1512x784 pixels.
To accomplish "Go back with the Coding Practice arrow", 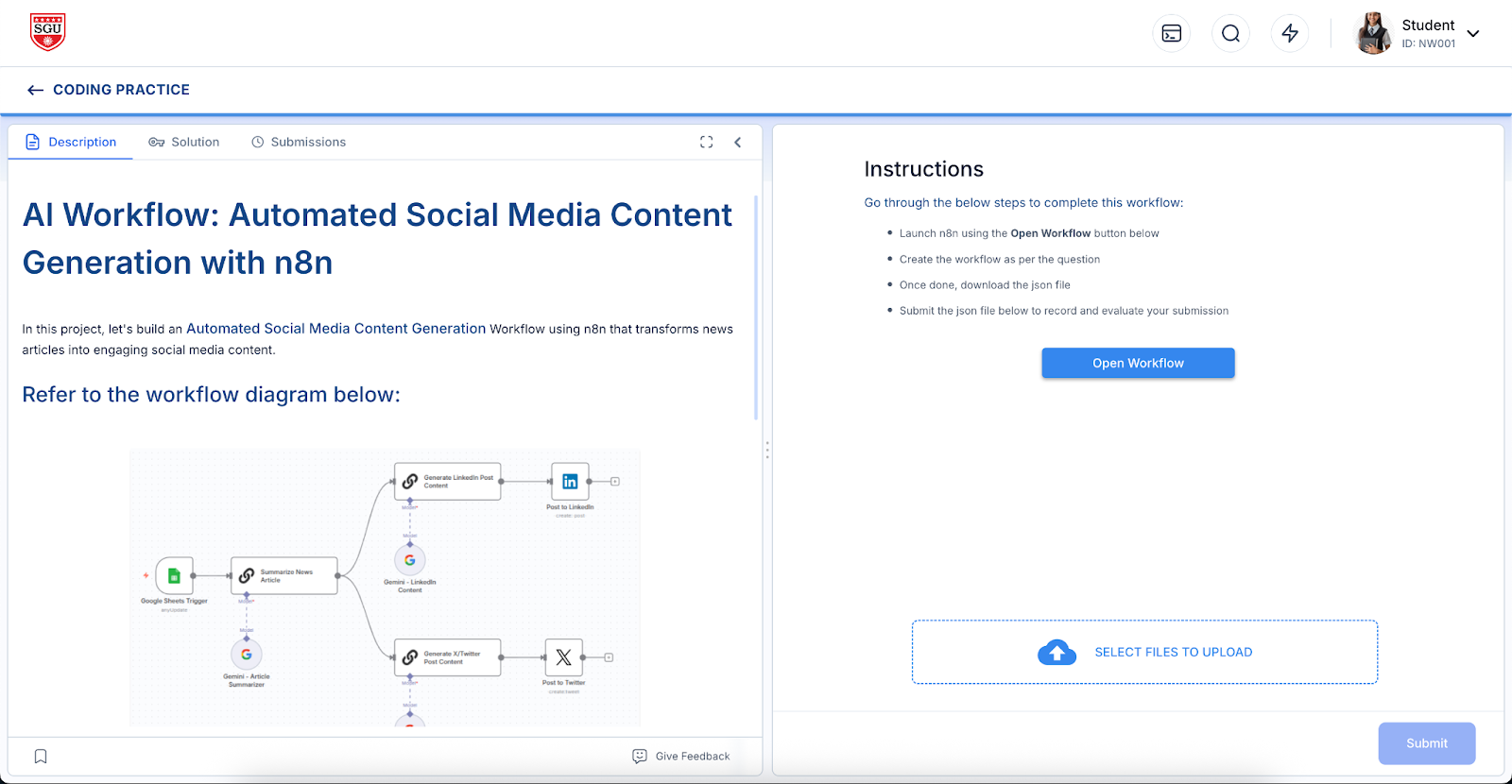I will [36, 90].
